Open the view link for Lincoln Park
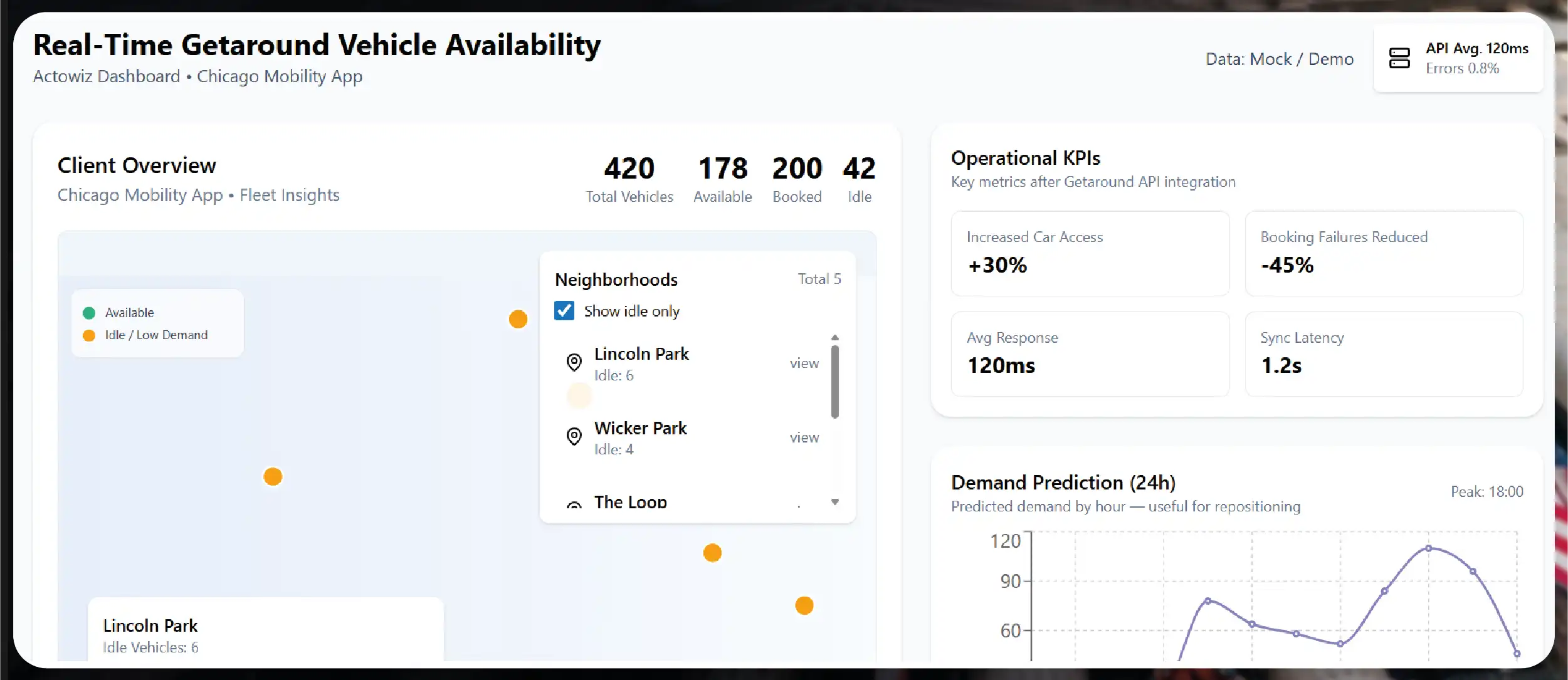1568x680 pixels. (804, 364)
